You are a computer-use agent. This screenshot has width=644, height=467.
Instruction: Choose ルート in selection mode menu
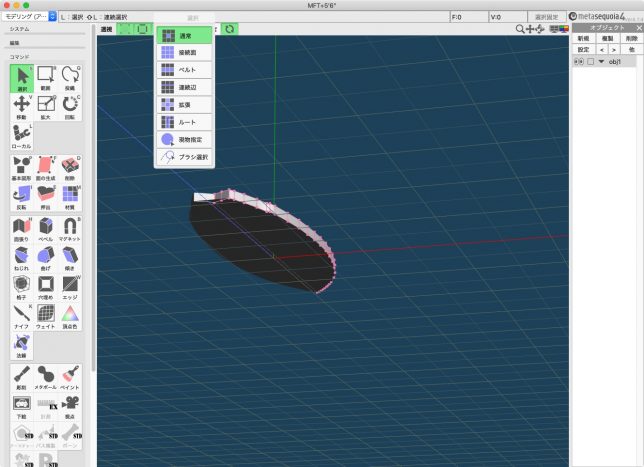coord(184,122)
